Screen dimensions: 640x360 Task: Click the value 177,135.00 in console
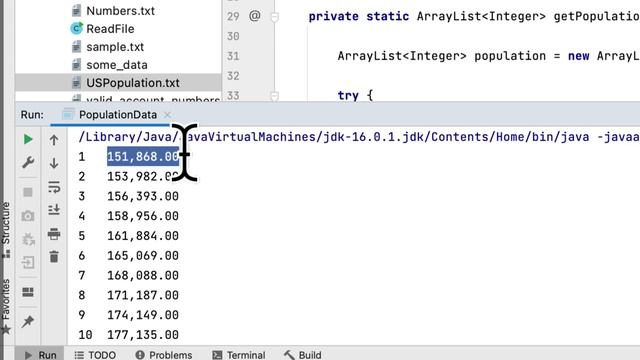(143, 335)
